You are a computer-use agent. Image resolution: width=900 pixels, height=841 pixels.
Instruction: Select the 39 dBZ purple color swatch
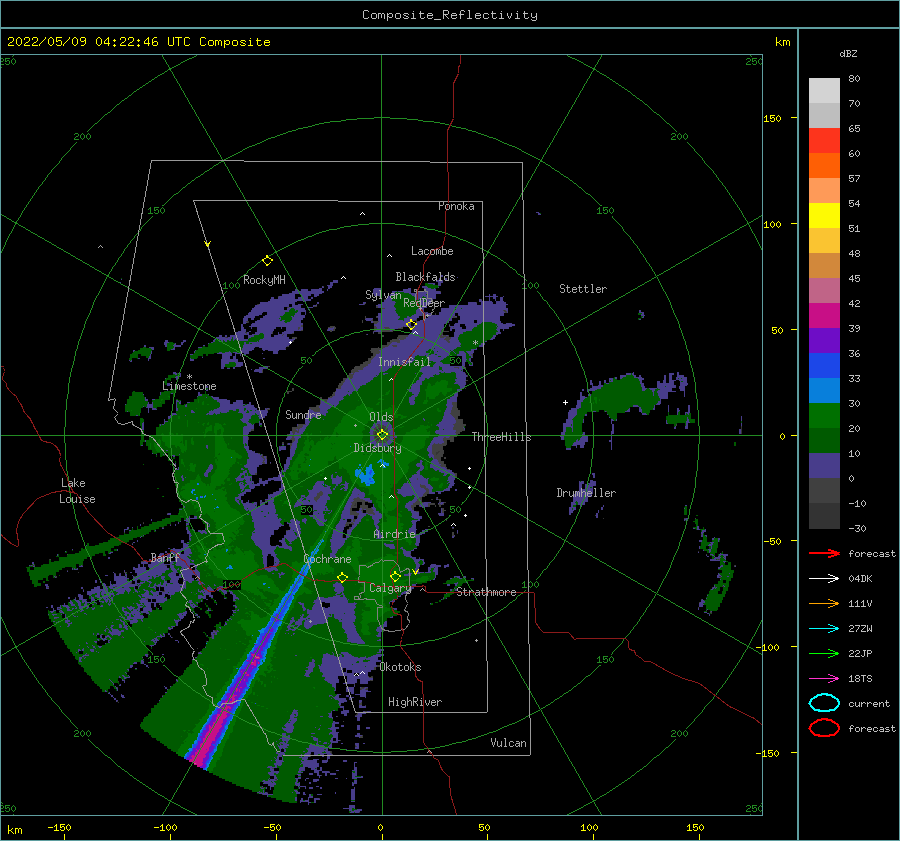tap(824, 340)
